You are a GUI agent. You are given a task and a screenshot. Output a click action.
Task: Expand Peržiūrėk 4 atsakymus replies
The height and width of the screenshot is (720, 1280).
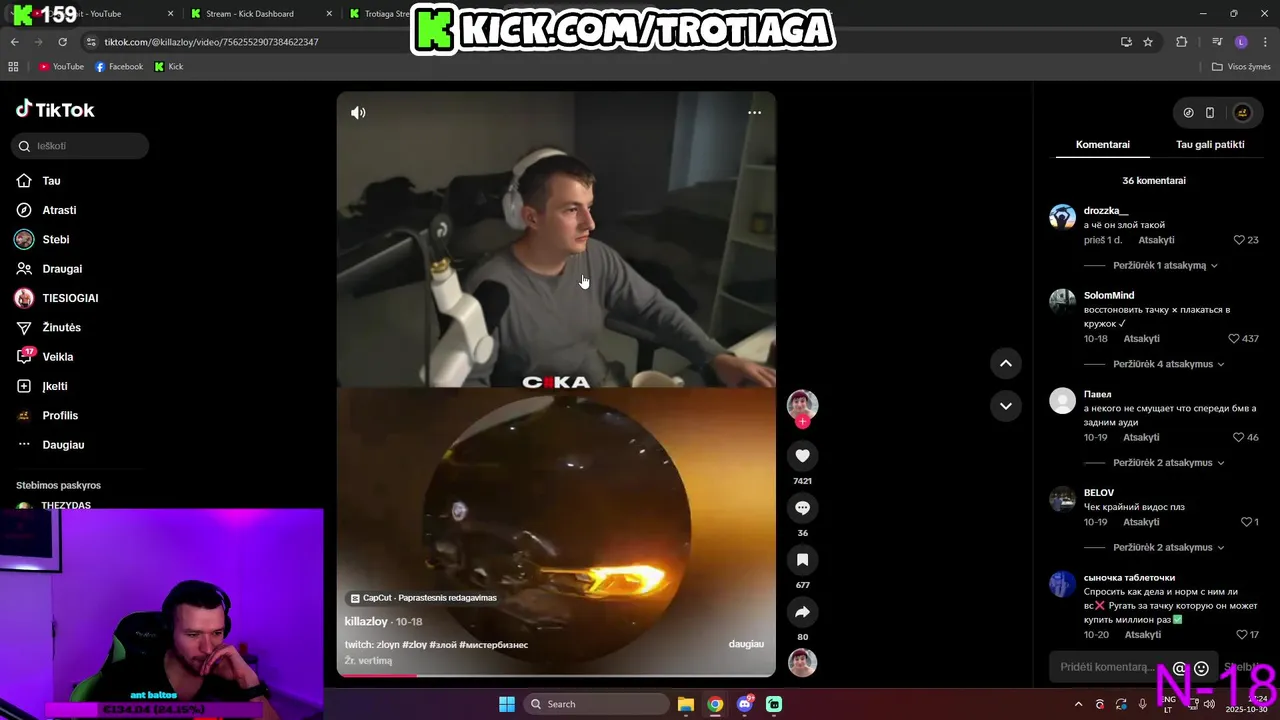1168,364
